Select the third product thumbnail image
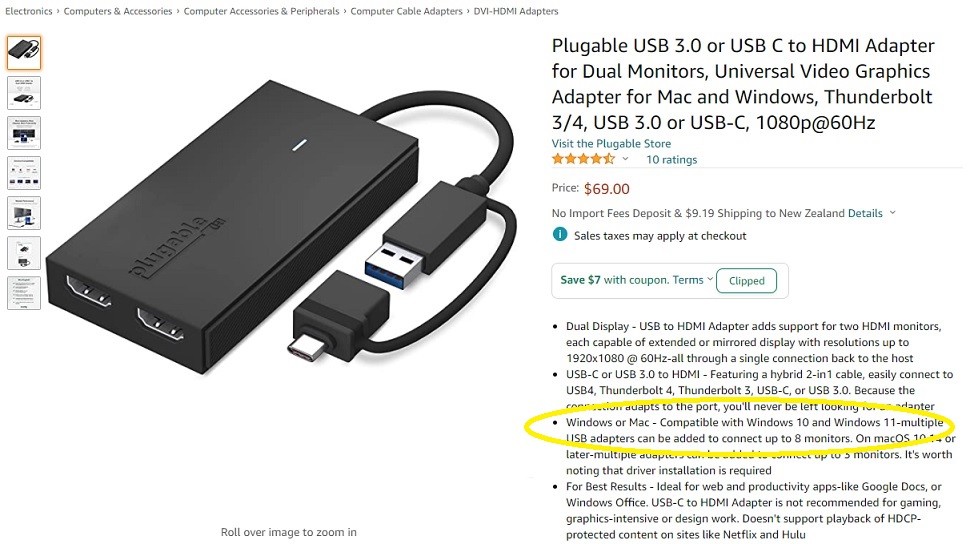 pyautogui.click(x=24, y=133)
